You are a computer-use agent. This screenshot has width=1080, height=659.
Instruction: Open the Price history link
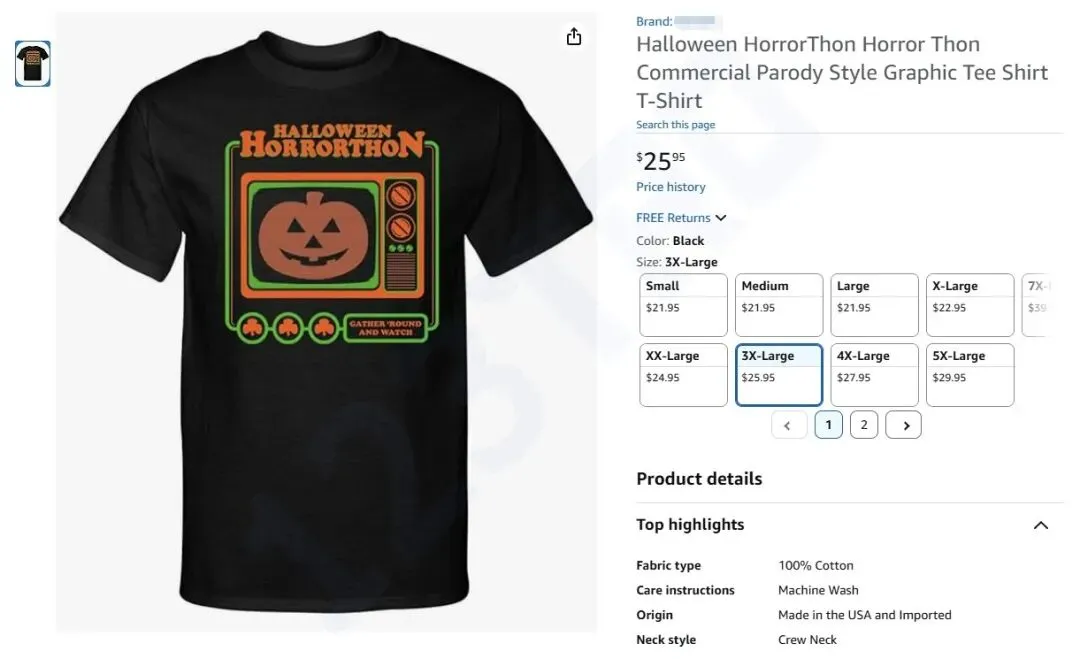click(671, 187)
